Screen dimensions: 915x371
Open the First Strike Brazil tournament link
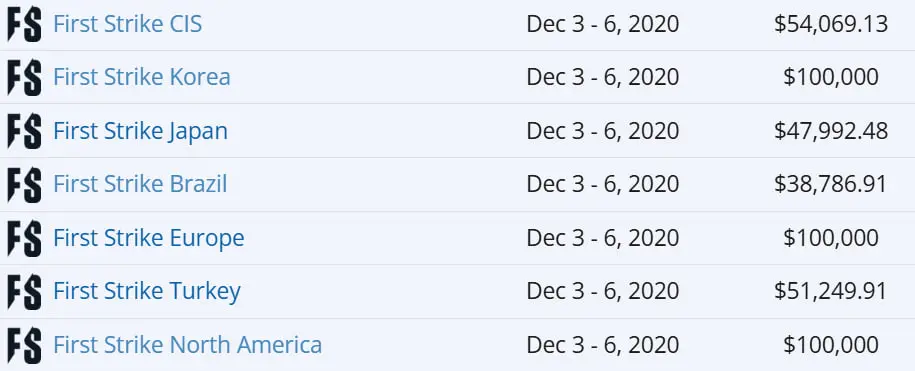tap(140, 185)
